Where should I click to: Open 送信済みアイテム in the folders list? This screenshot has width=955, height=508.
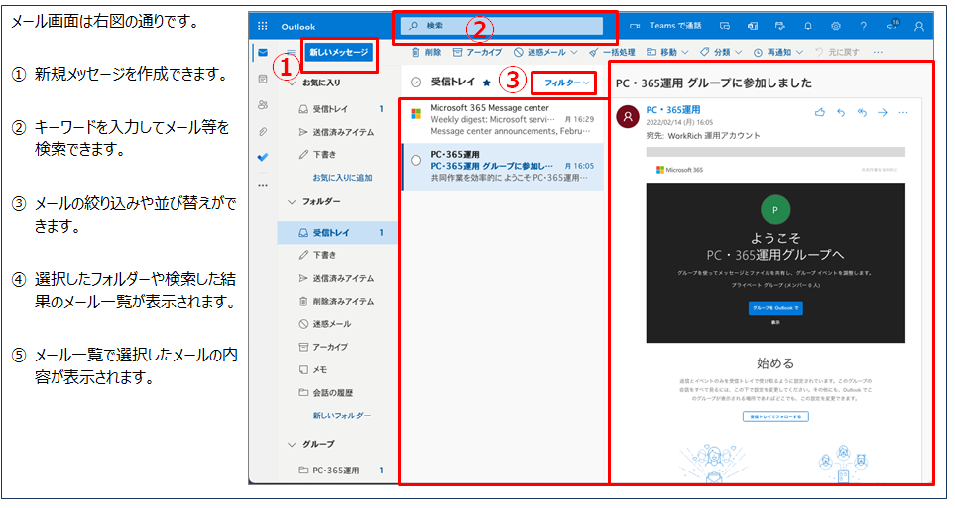click(x=337, y=278)
